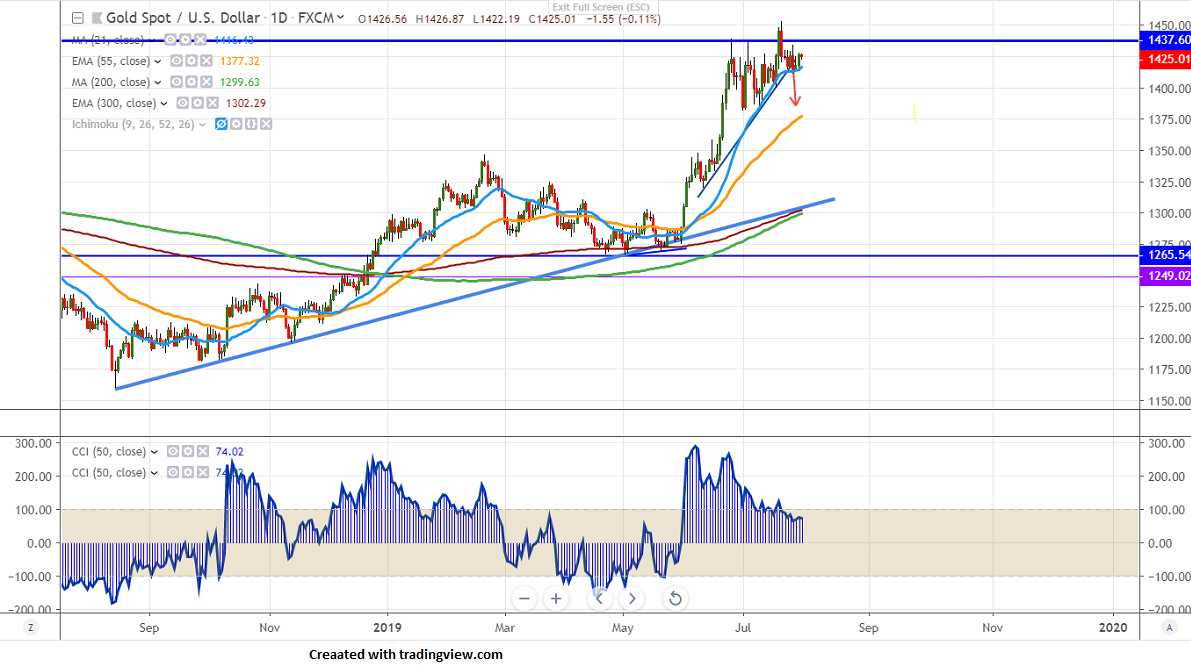
Task: Collapse the indicator legend with minus box
Action: (77, 18)
